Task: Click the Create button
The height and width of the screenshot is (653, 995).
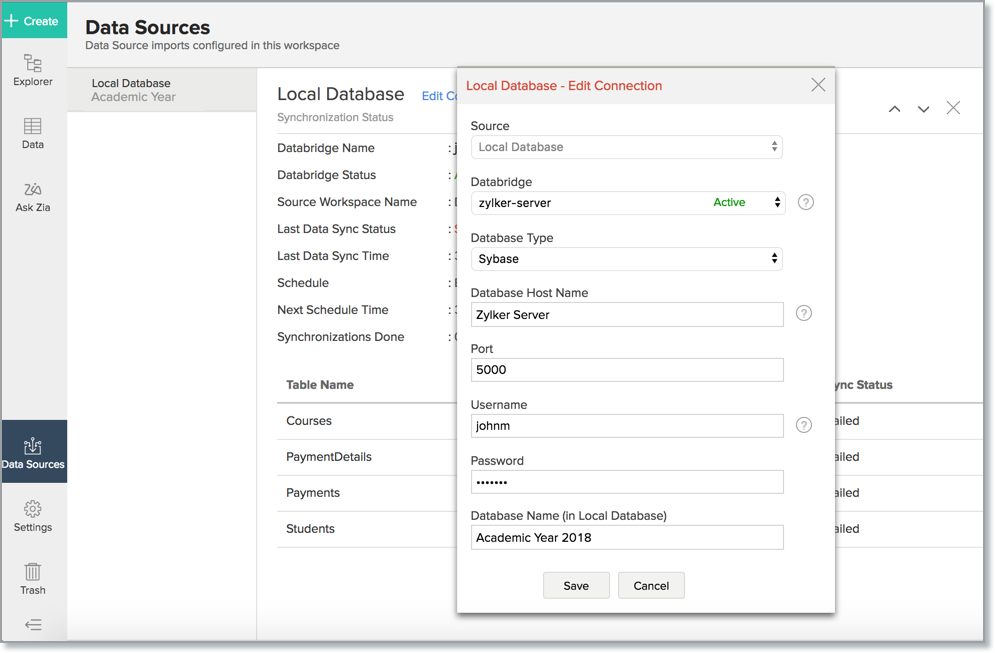Action: click(33, 20)
